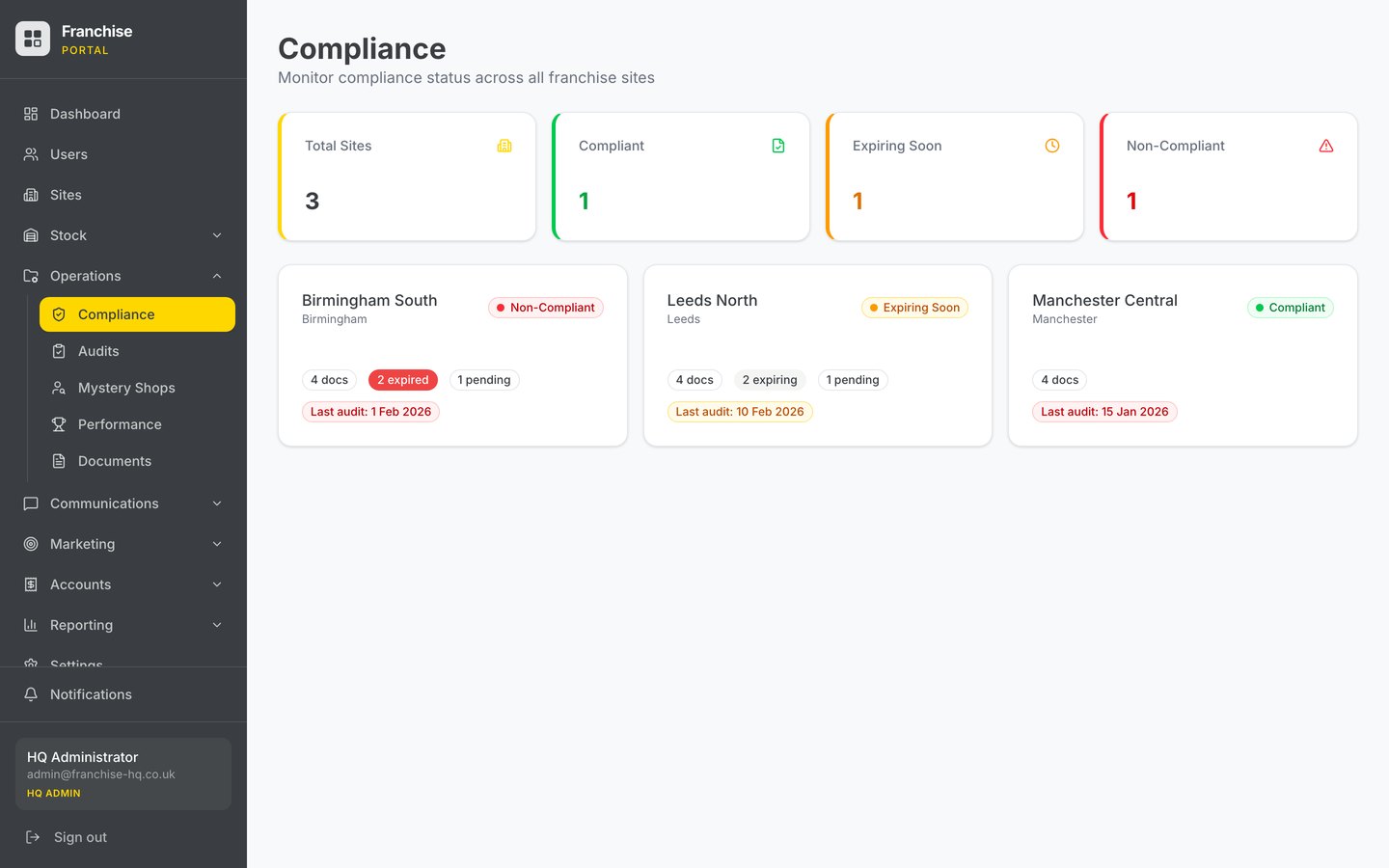This screenshot has width=1389, height=868.
Task: Click the Documents file icon
Action: click(x=59, y=461)
